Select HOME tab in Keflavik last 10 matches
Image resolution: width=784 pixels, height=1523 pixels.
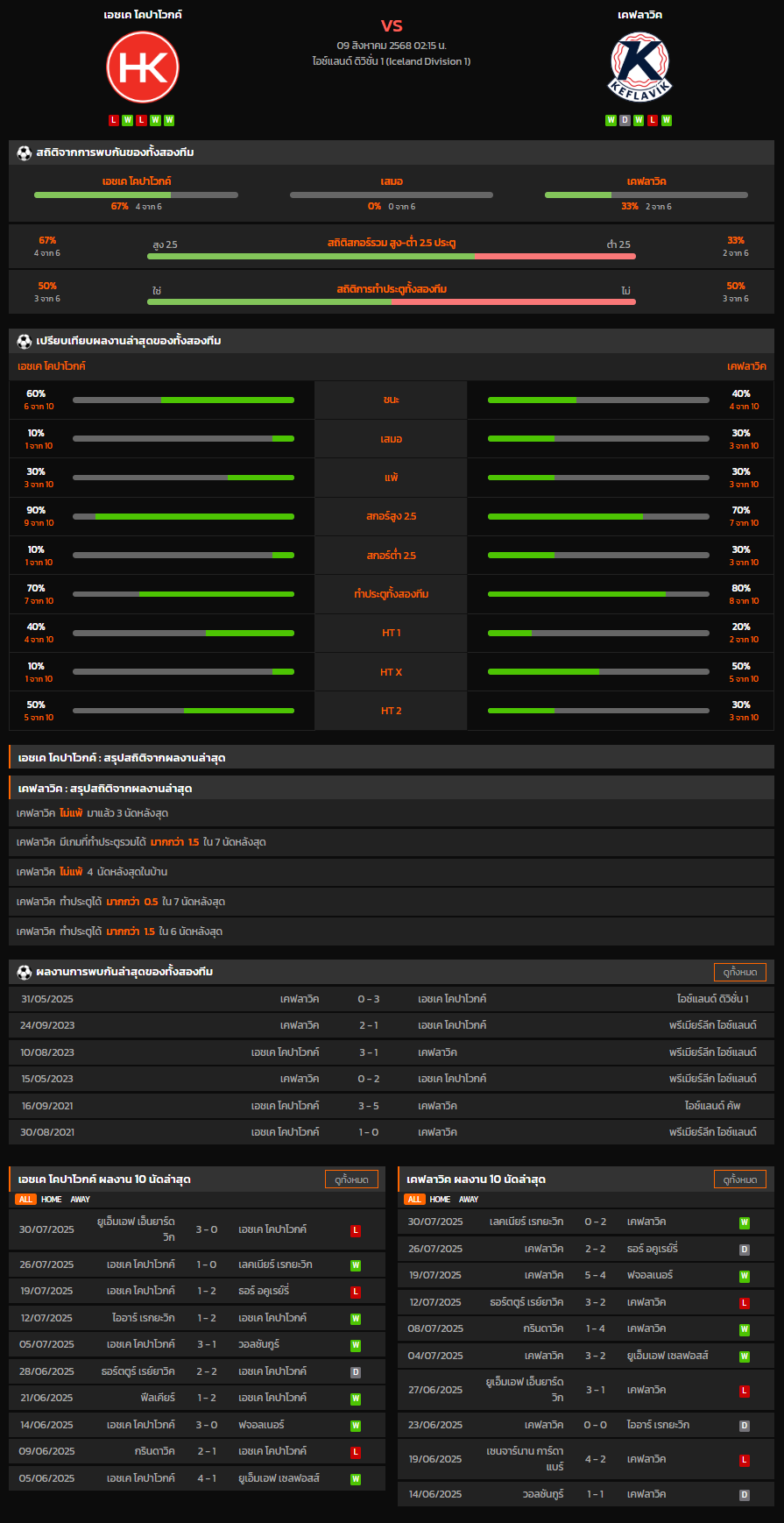point(441,1200)
